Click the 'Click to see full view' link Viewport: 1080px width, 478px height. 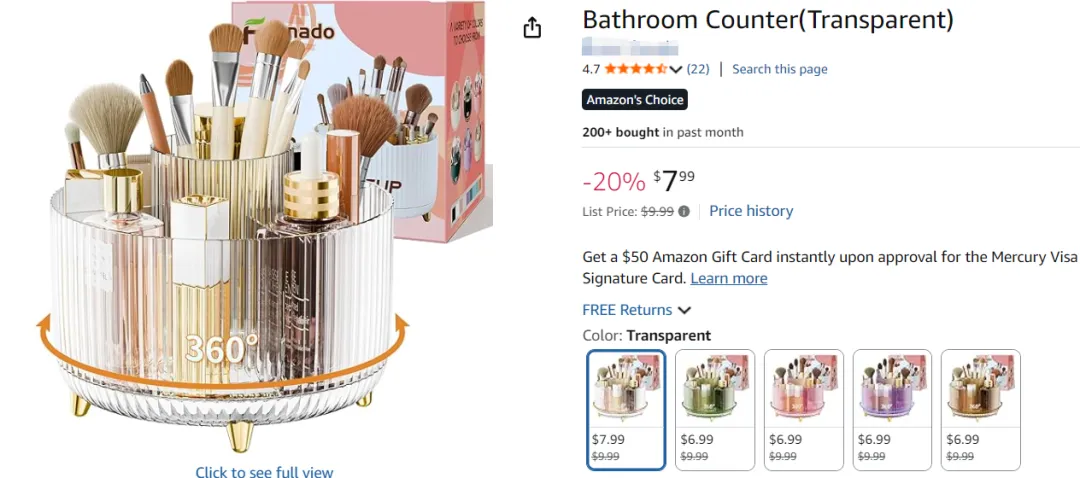tap(264, 472)
